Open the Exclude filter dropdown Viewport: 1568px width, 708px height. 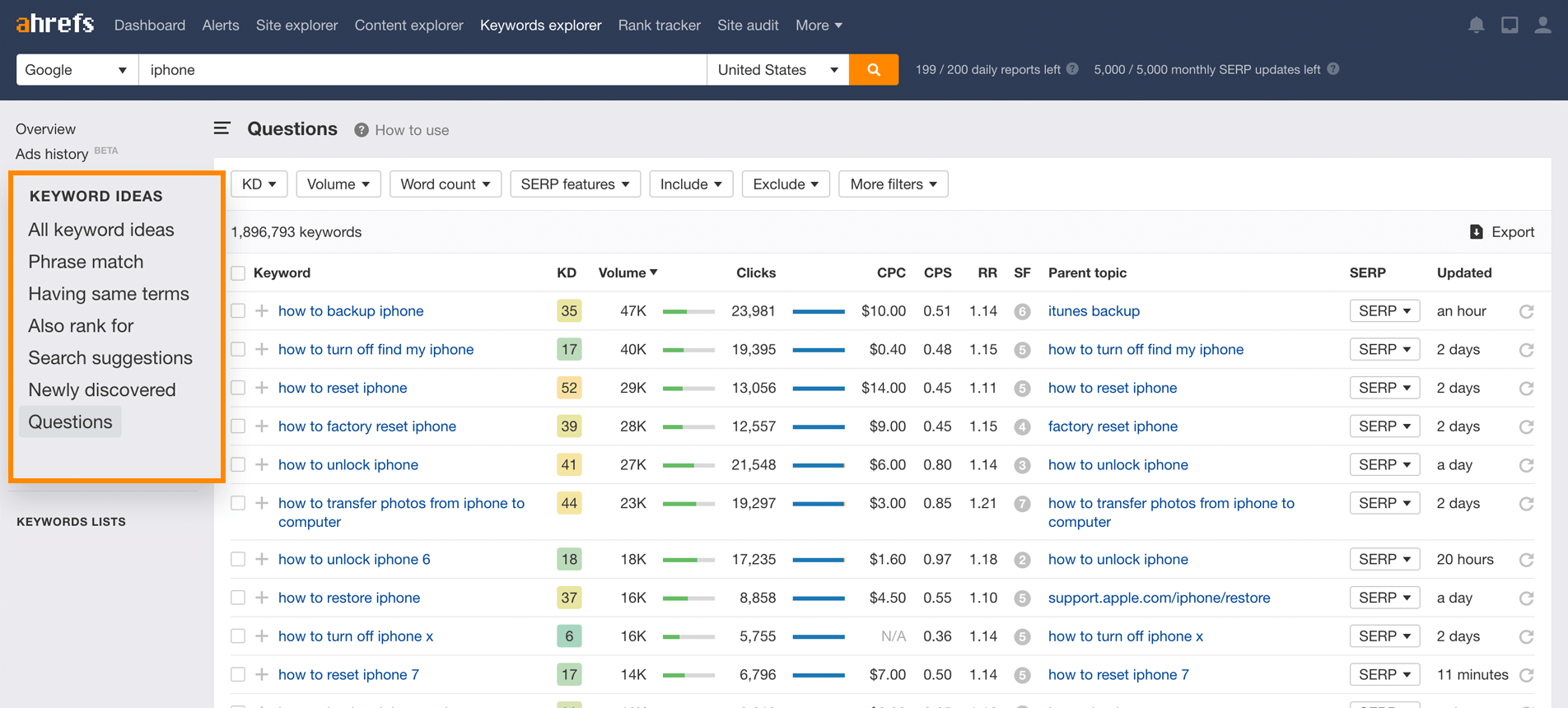[785, 184]
